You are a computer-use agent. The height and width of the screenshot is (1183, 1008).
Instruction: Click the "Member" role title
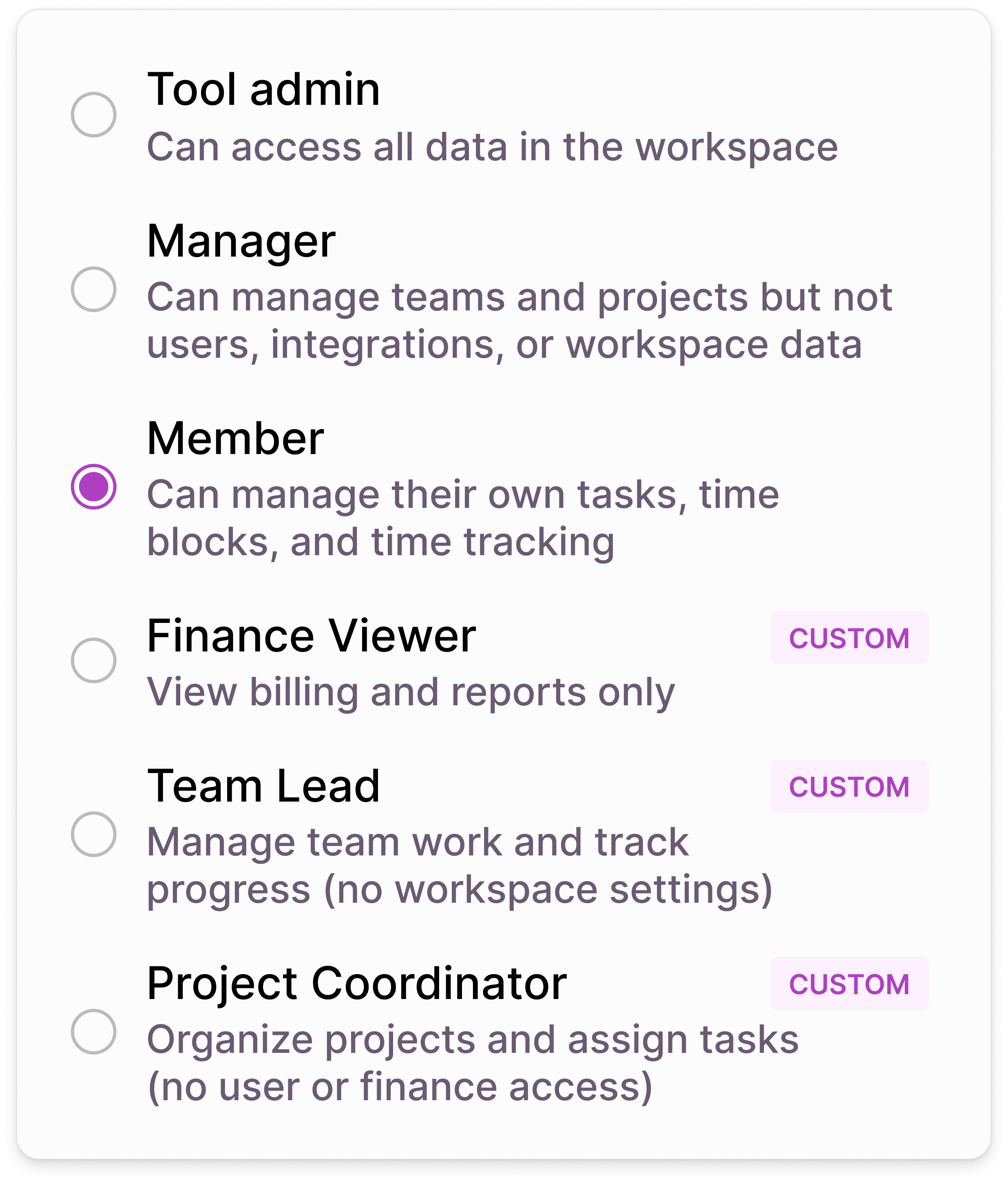click(x=235, y=439)
